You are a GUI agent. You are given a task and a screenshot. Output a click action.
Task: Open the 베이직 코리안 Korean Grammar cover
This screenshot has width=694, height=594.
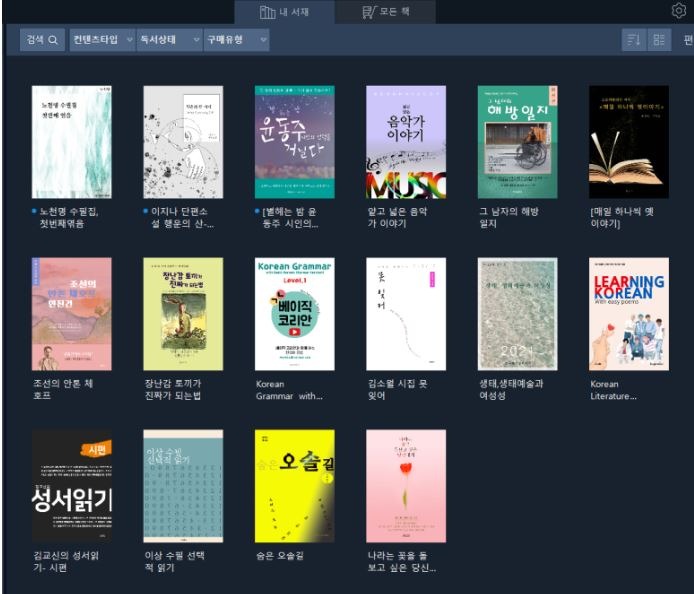[x=295, y=314]
